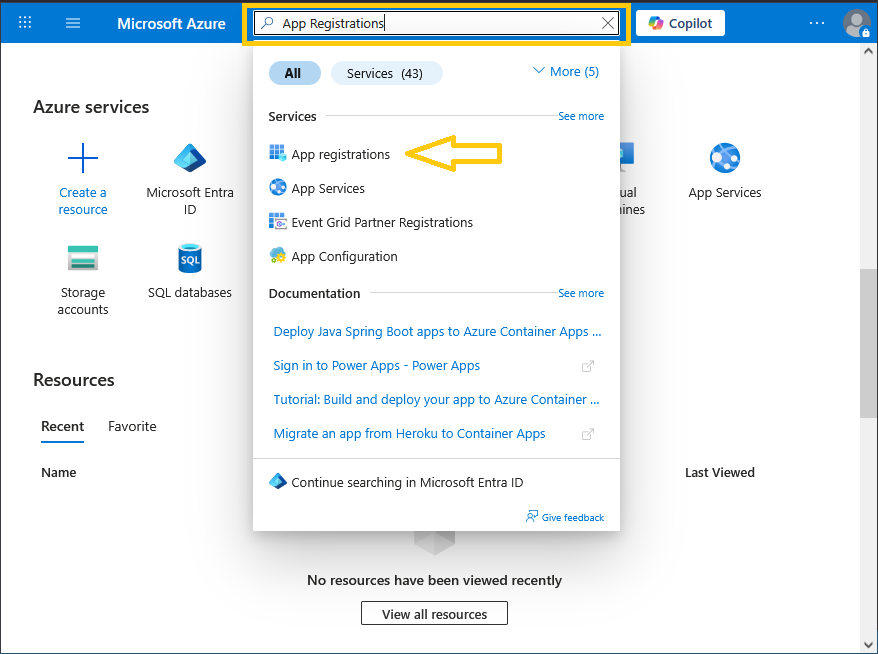Click the View all resources button
This screenshot has height=654, width=878.
coord(434,614)
